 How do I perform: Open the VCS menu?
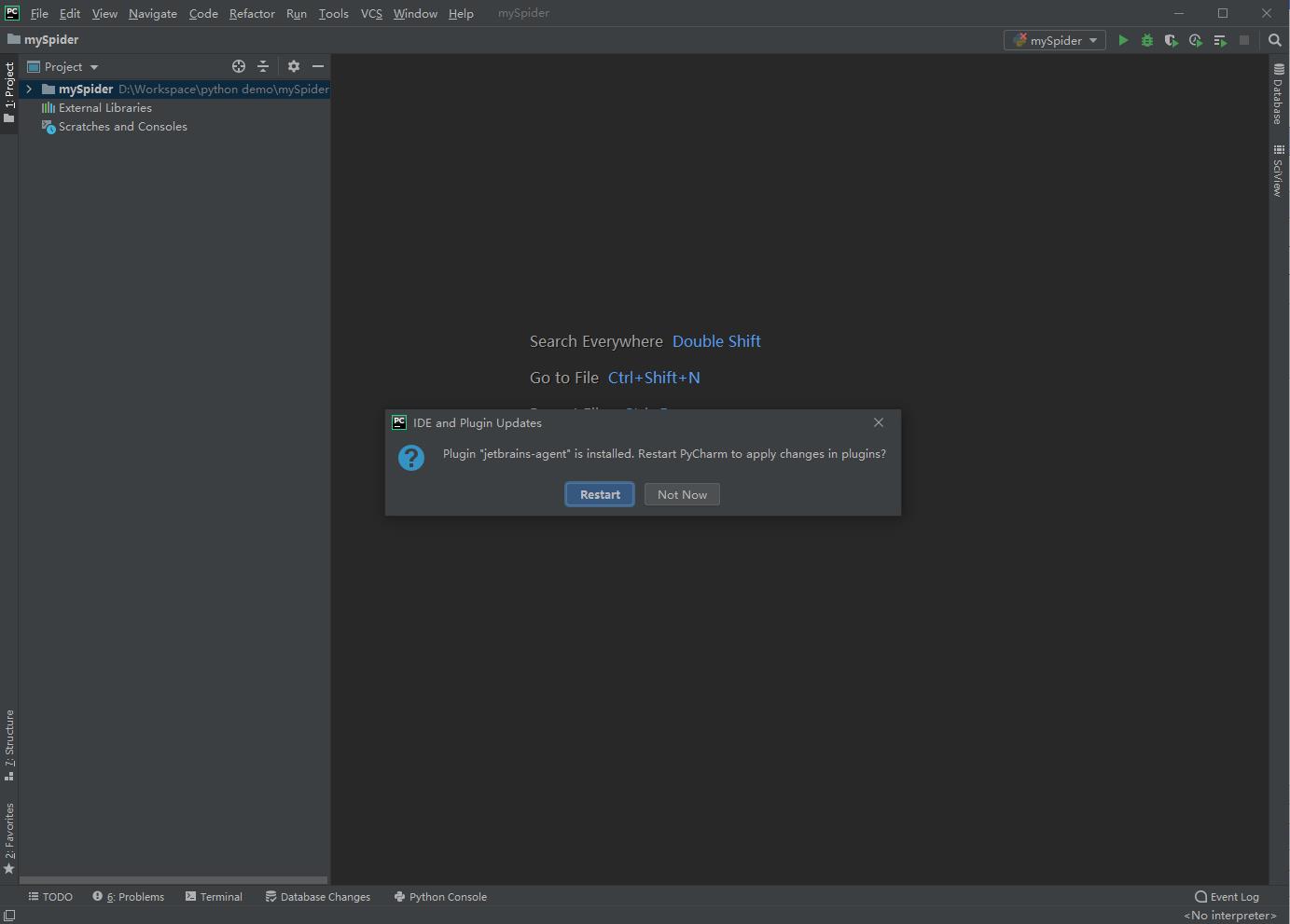pyautogui.click(x=371, y=13)
